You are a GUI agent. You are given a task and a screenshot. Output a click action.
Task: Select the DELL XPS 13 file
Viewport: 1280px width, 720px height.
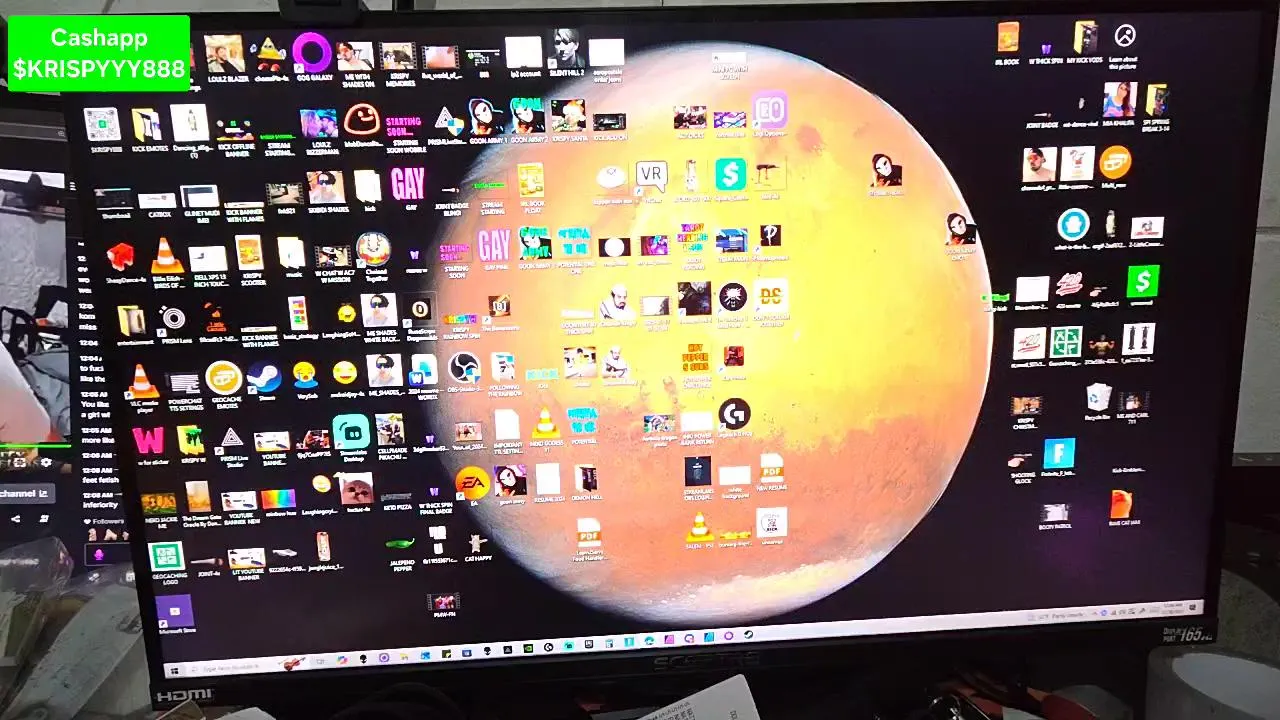[207, 266]
